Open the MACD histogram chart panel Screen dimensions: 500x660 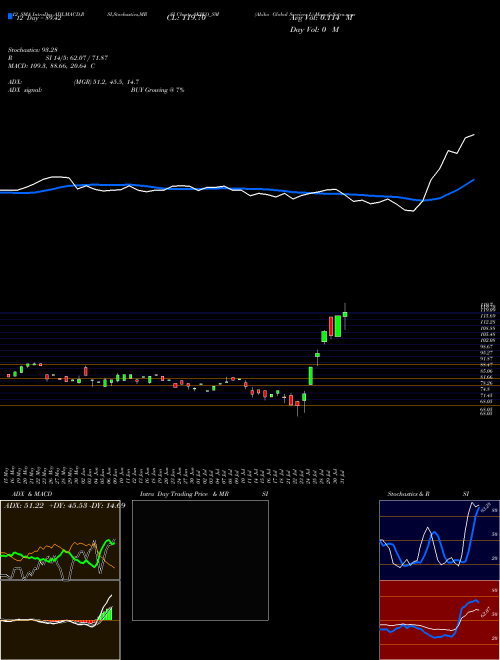click(x=60, y=620)
